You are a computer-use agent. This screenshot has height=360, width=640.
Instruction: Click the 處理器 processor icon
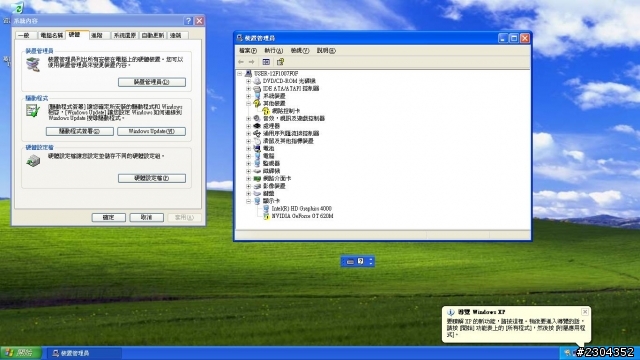[257, 126]
